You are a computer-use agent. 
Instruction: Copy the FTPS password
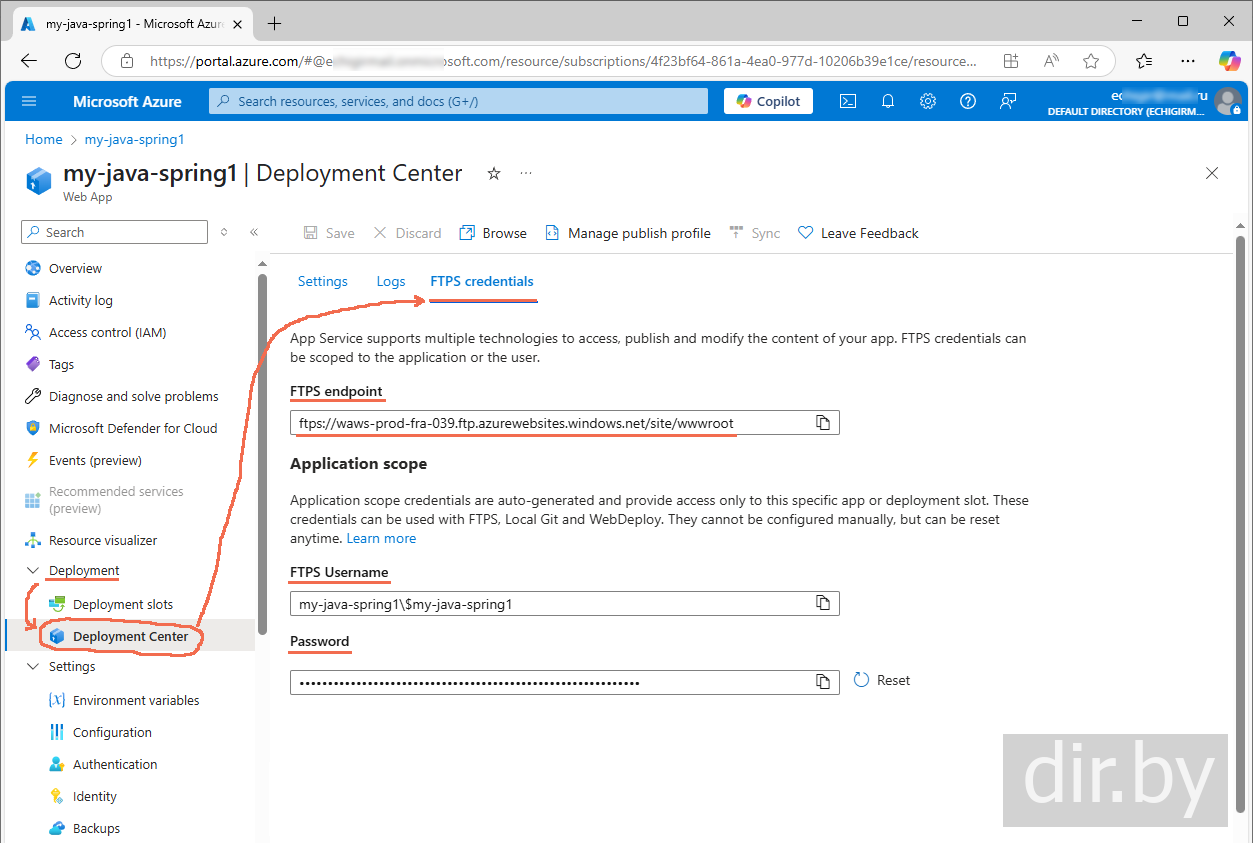(822, 682)
